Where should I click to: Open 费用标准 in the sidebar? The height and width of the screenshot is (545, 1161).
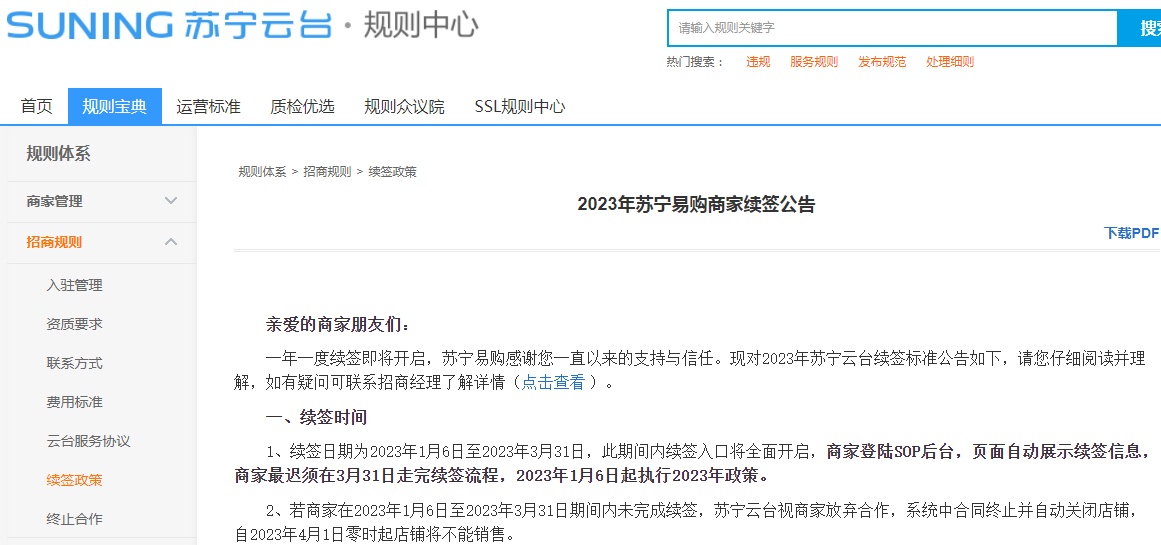point(74,402)
